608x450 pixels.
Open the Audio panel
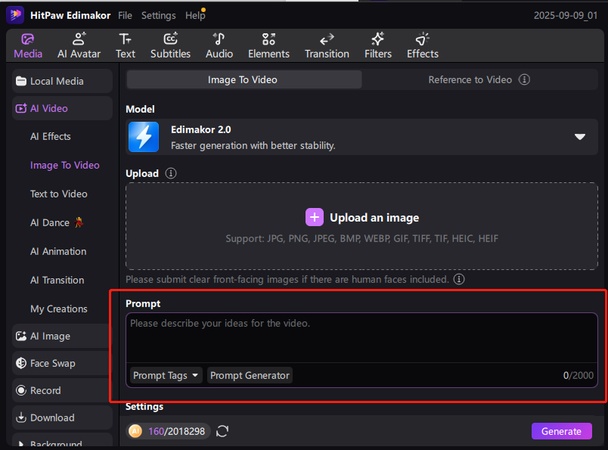[x=219, y=46]
